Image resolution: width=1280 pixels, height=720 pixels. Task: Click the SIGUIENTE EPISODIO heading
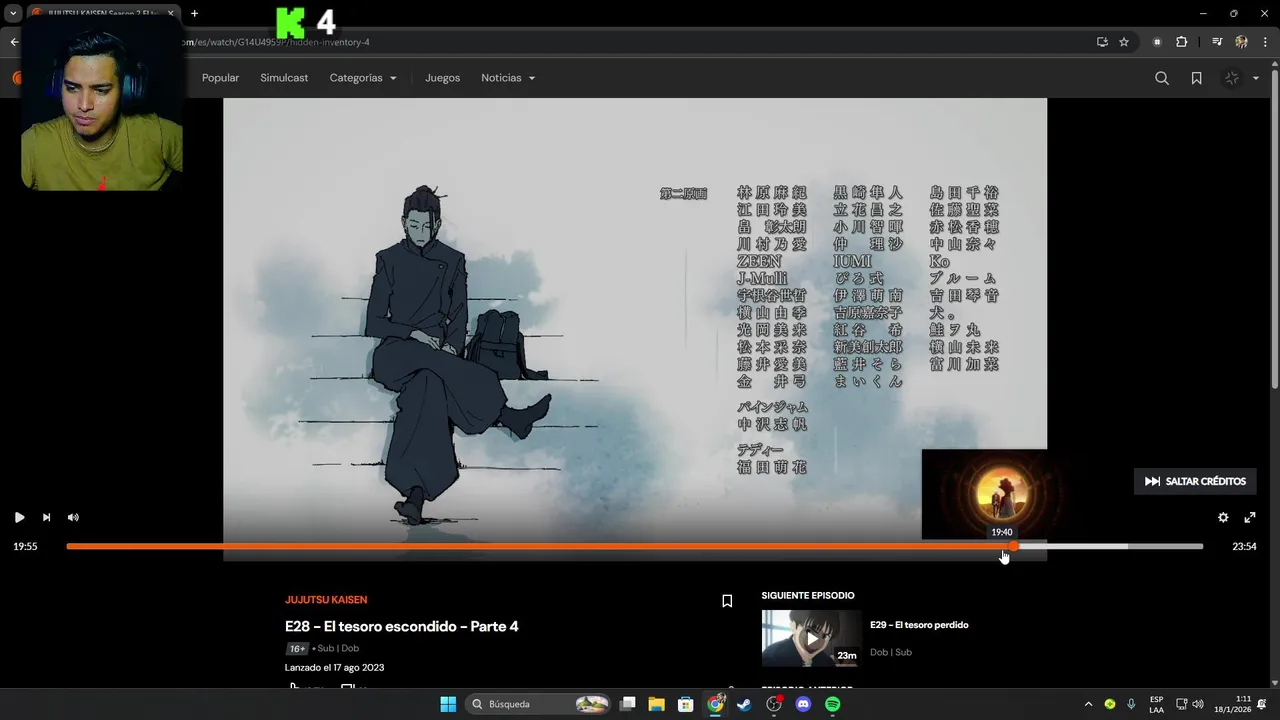click(x=808, y=595)
